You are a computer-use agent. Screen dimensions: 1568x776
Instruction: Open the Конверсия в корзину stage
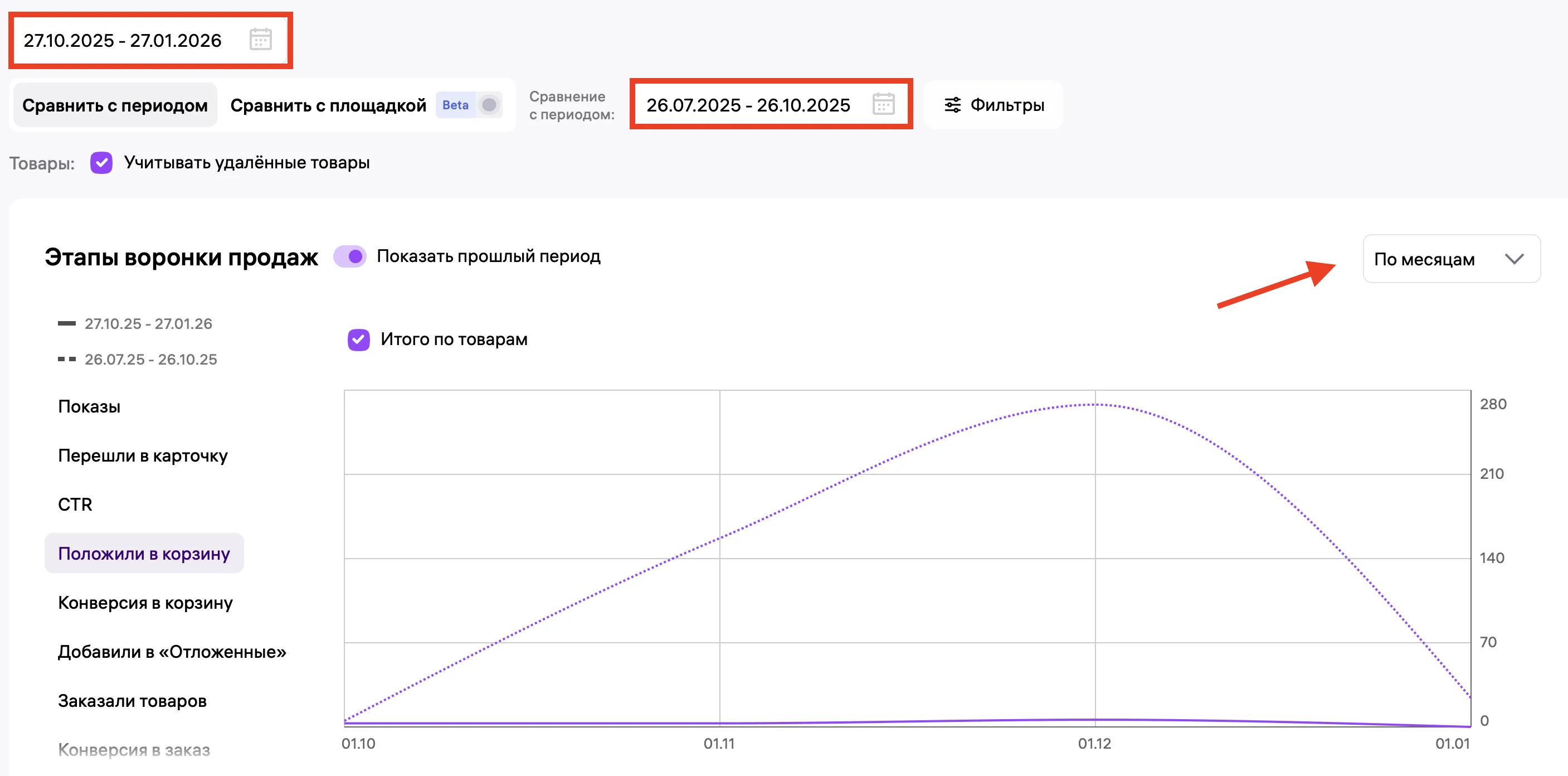[145, 603]
